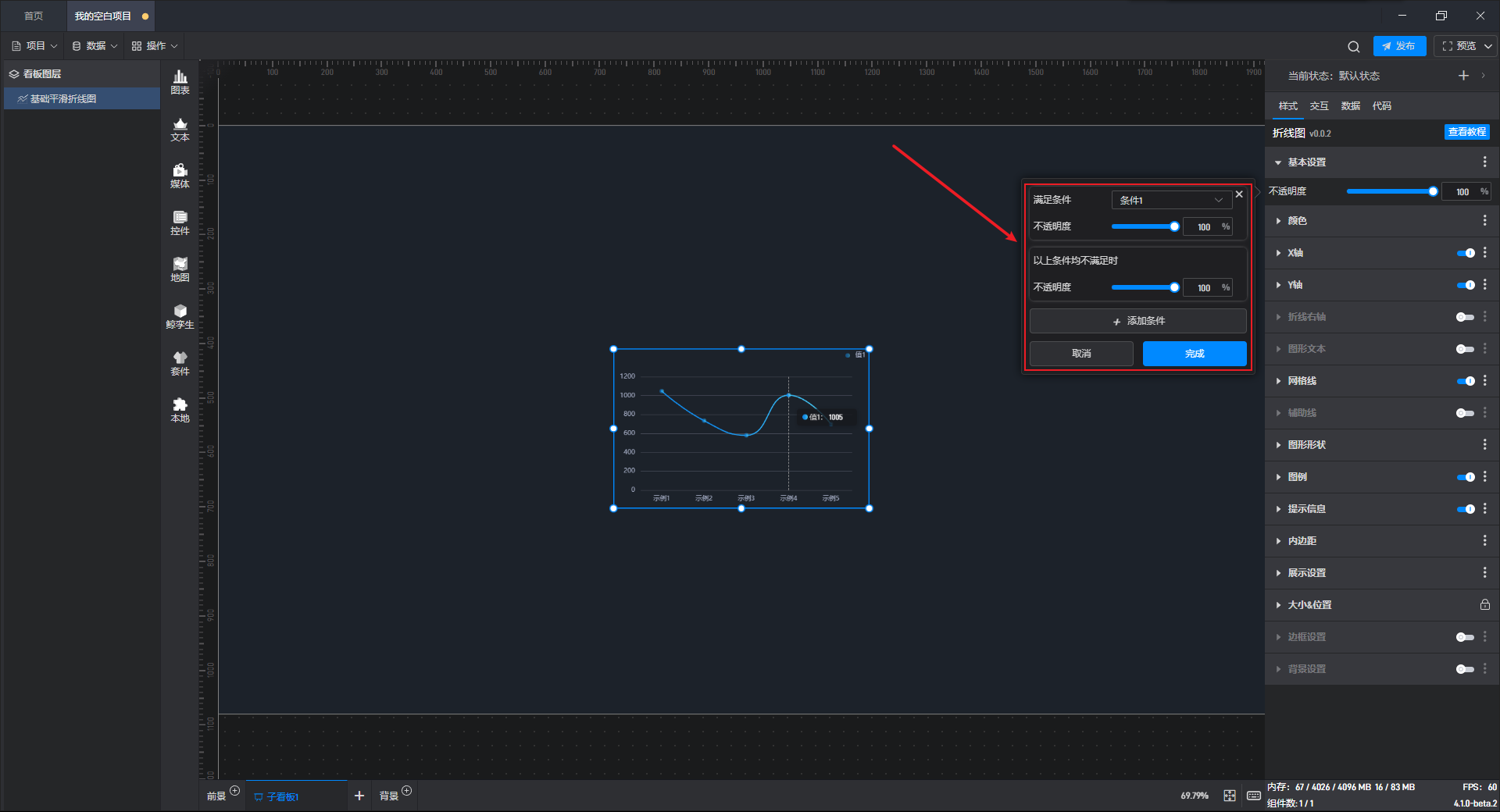Click the 添加条件 add condition button

coord(1138,321)
